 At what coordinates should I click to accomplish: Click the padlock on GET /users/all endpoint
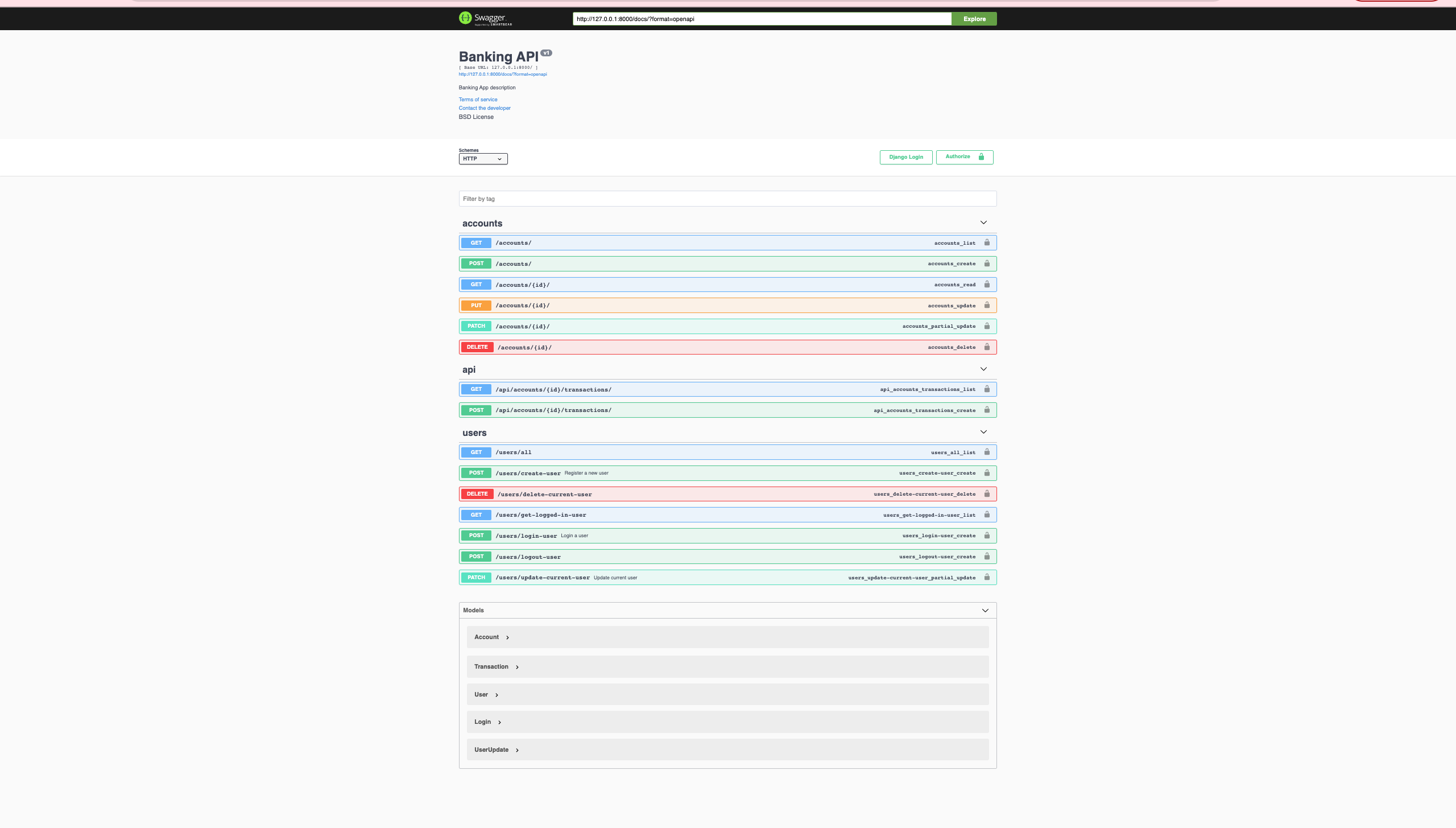point(987,452)
